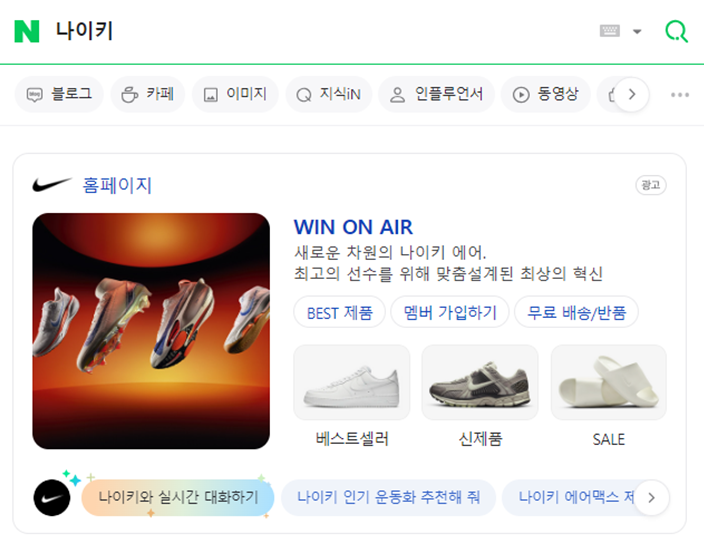
Task: Open the three-dot more options menu
Action: click(x=680, y=95)
